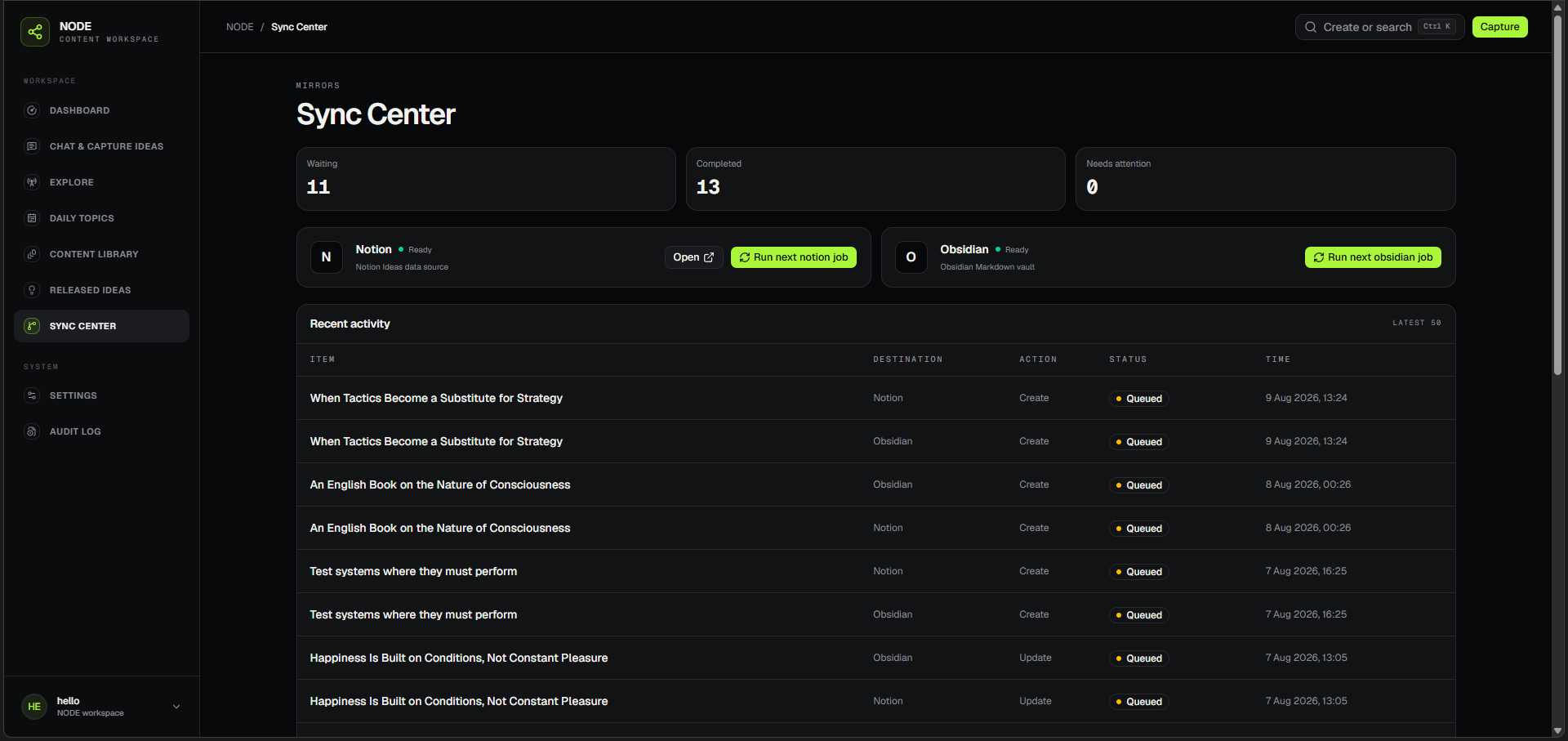Click Queued status at 8 Aug 2026 Notion row

point(1138,529)
